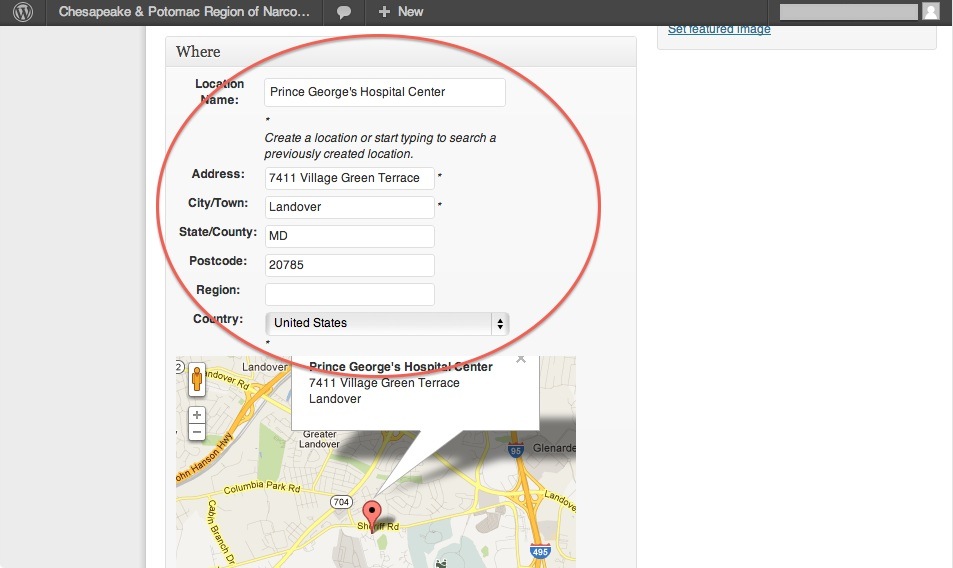Click the empty Region field
This screenshot has height=568, width=953.
[349, 295]
